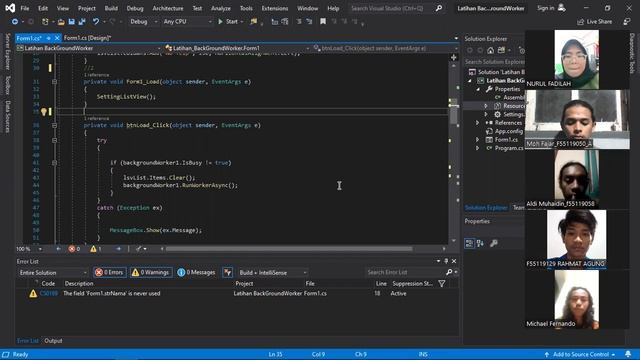Click the account profile icon beside Sign in
640x360 pixels.
(x=562, y=8)
